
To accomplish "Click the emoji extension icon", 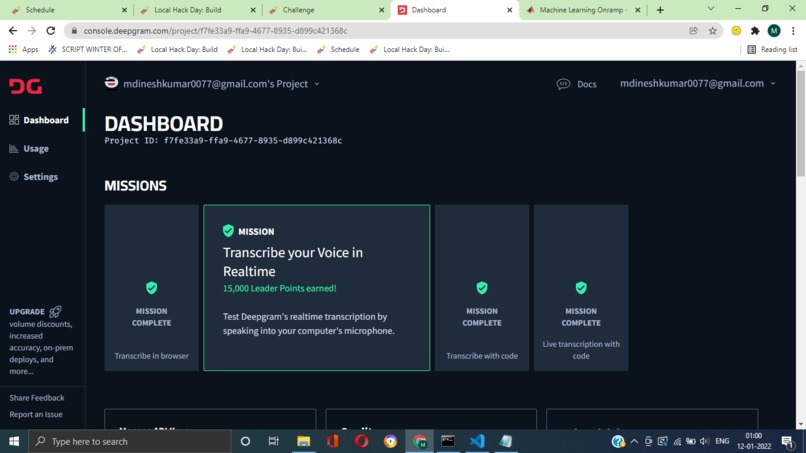I will 736,31.
